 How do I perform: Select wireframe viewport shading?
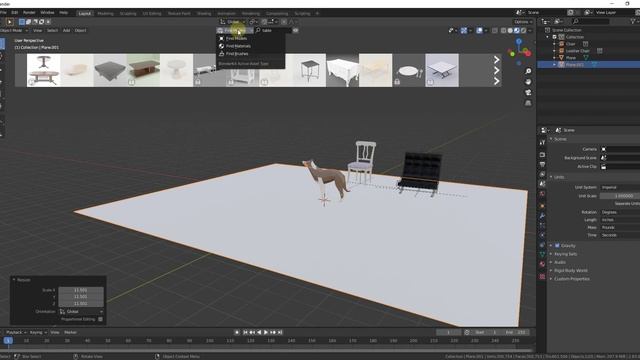coord(504,30)
